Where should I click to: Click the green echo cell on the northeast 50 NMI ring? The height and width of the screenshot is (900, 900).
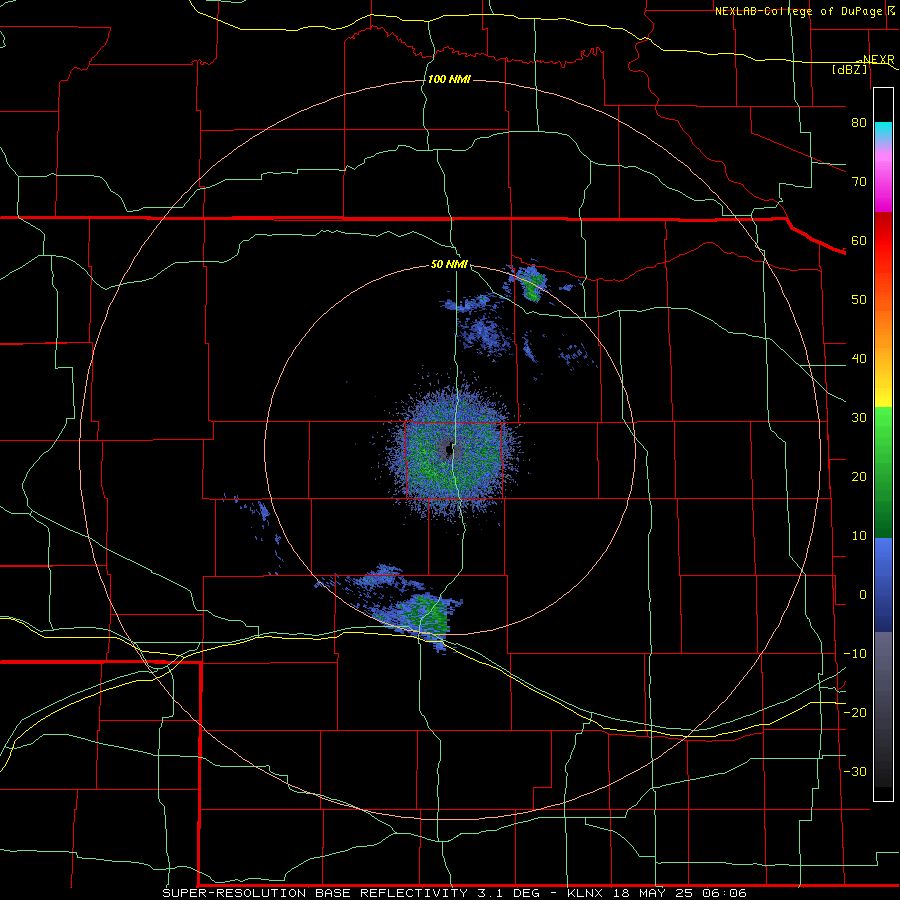pyautogui.click(x=534, y=285)
